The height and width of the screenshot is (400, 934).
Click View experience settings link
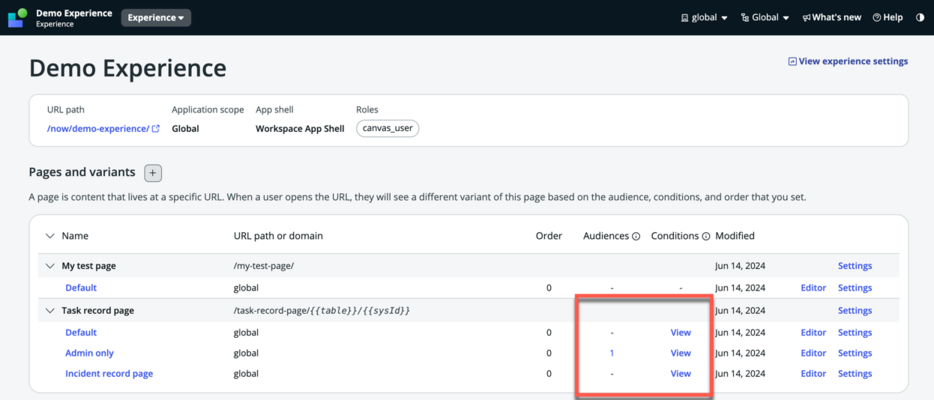tap(848, 61)
